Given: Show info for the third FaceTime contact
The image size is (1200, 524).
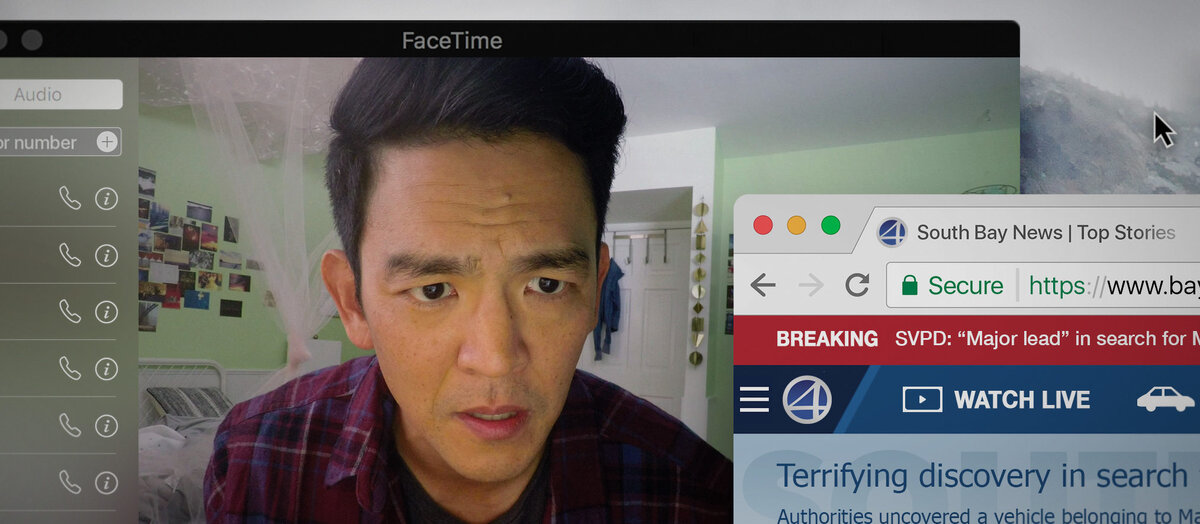Looking at the screenshot, I should (x=106, y=311).
